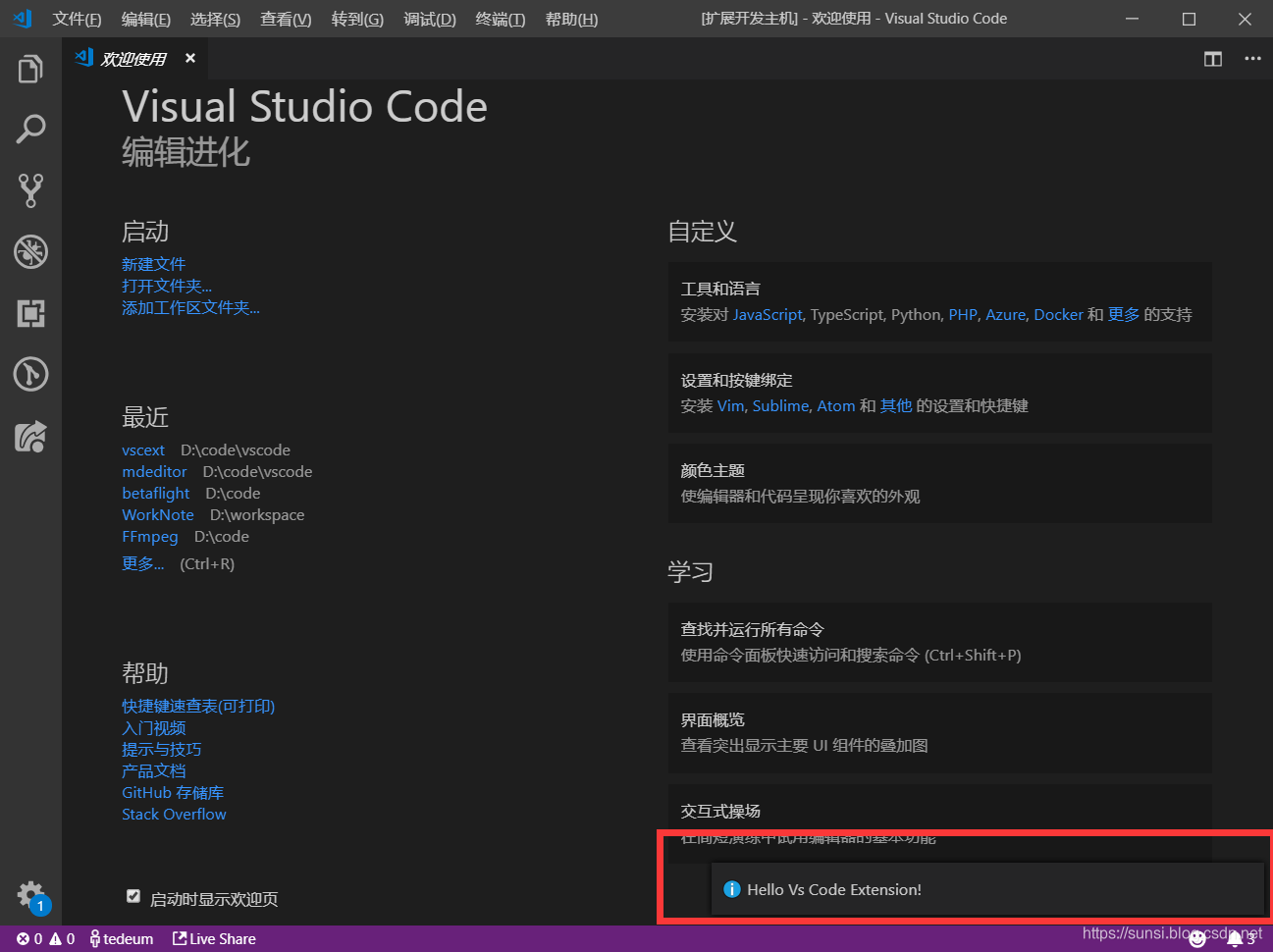Image resolution: width=1273 pixels, height=952 pixels.
Task: Click the 新建文件 link
Action: [153, 264]
